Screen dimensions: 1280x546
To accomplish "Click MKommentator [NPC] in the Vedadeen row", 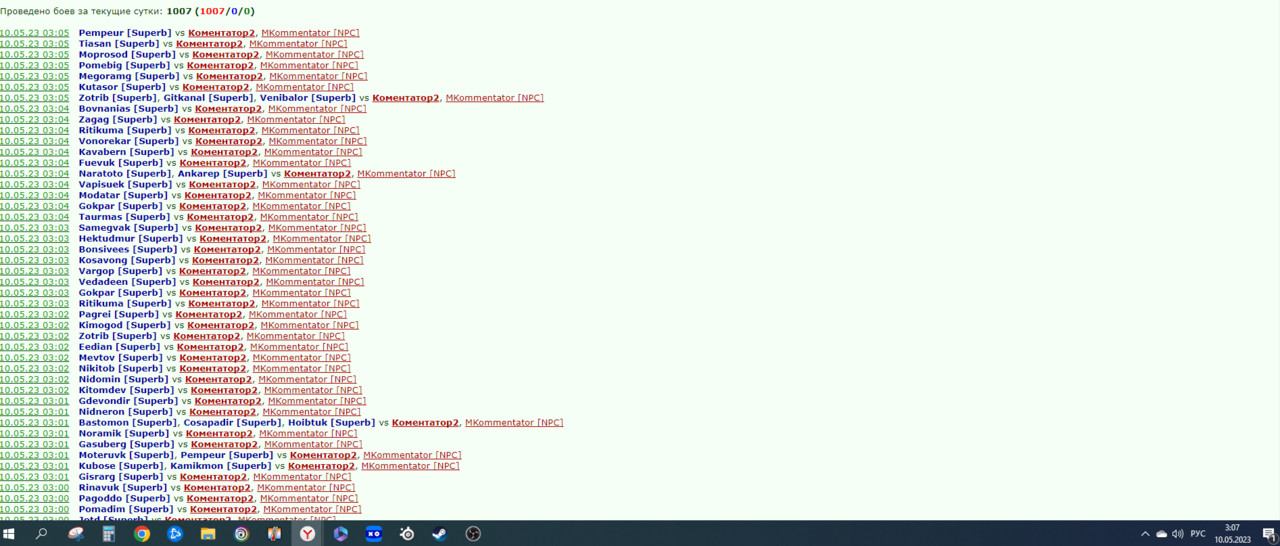I will 314,282.
